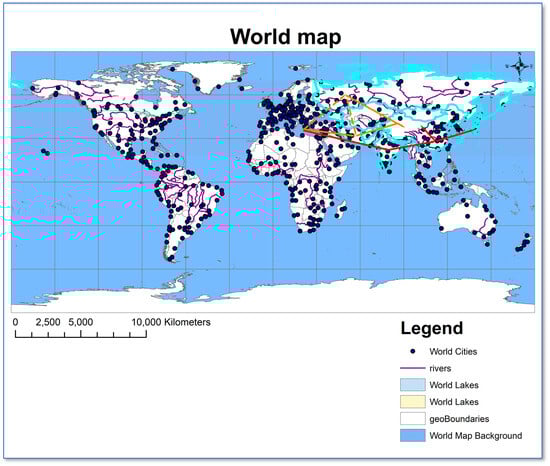Click the blue World Map Background swatch
The image size is (550, 466).
click(x=413, y=435)
